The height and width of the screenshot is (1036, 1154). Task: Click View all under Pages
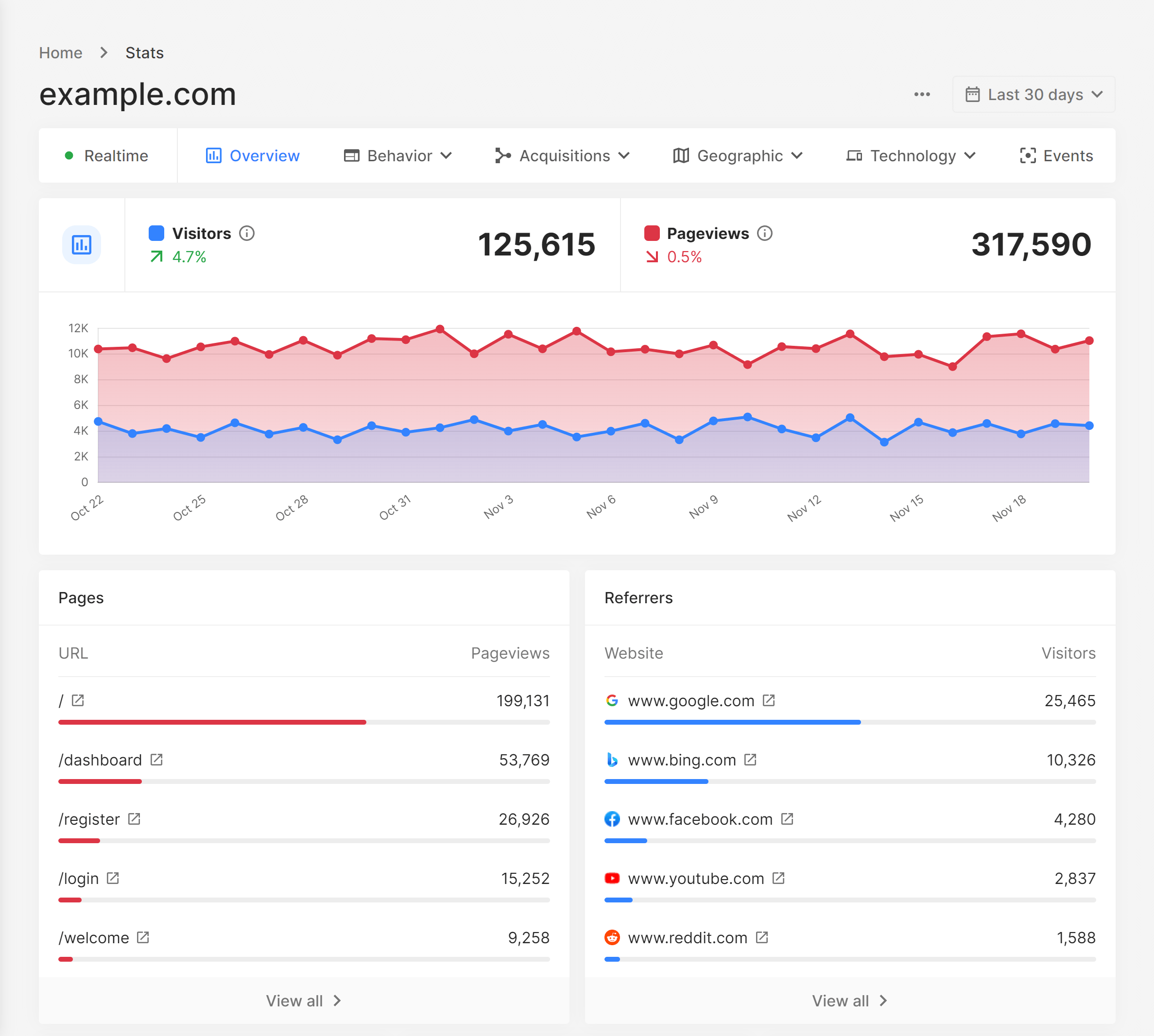pos(304,1001)
